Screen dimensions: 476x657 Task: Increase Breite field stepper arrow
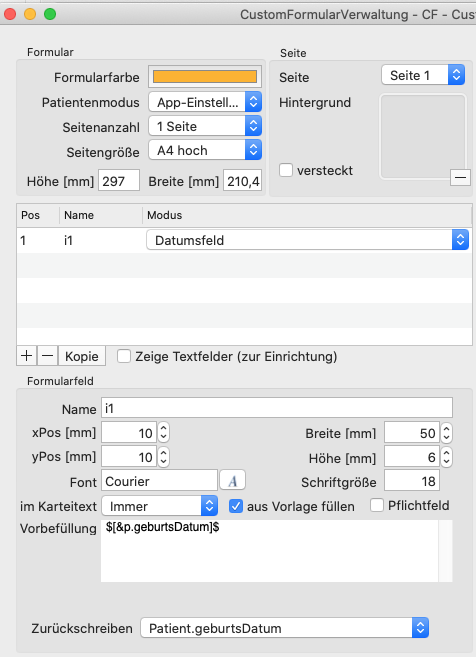pyautogui.click(x=446, y=428)
